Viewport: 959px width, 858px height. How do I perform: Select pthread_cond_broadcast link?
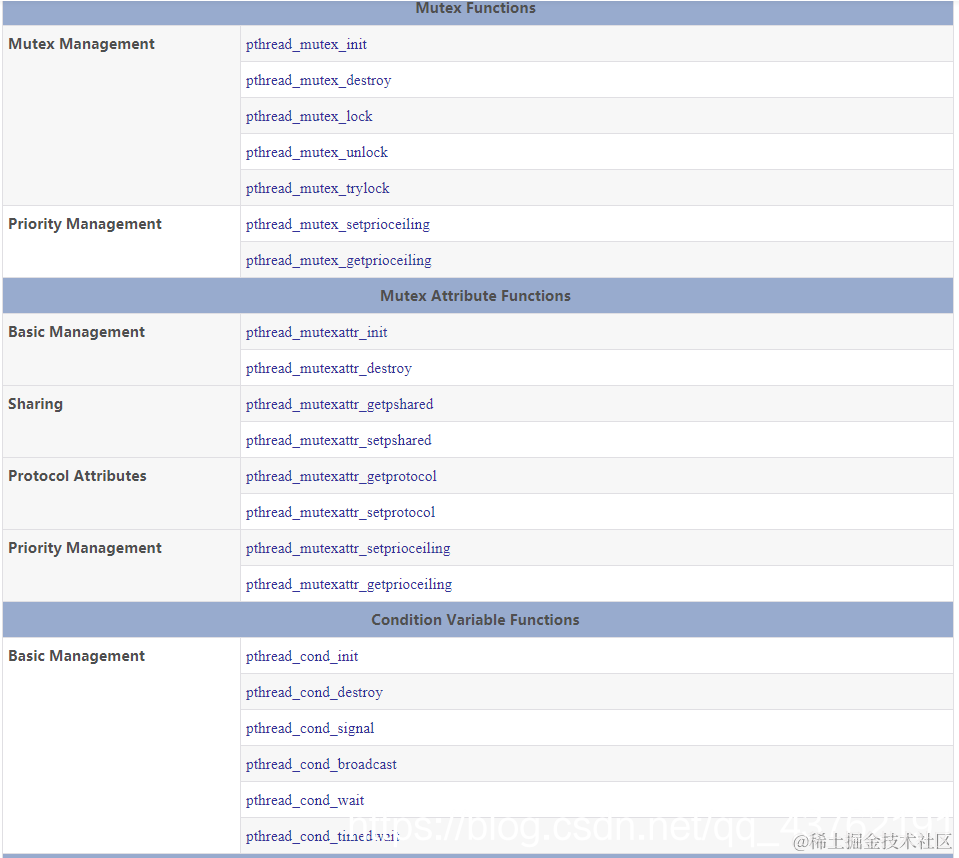(x=321, y=764)
